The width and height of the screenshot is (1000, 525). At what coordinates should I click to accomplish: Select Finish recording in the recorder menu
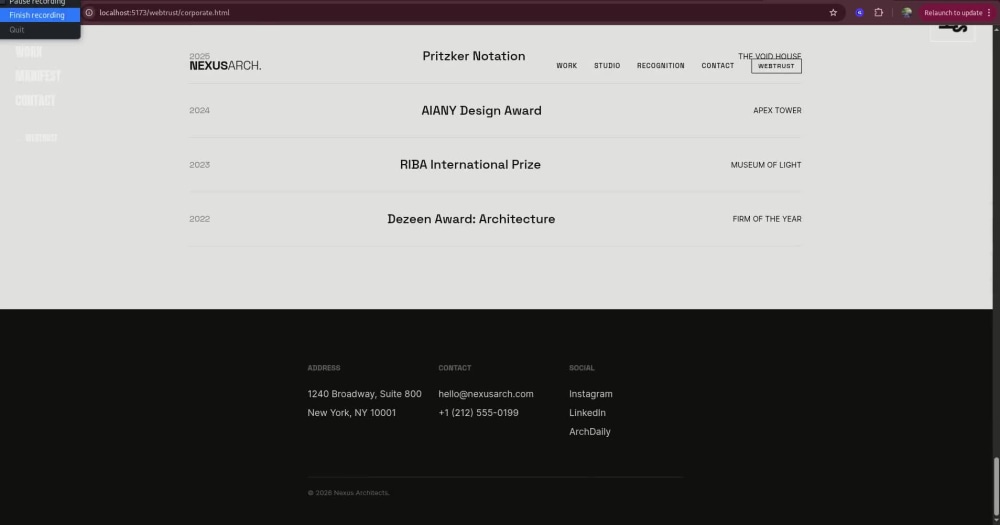[40, 15]
